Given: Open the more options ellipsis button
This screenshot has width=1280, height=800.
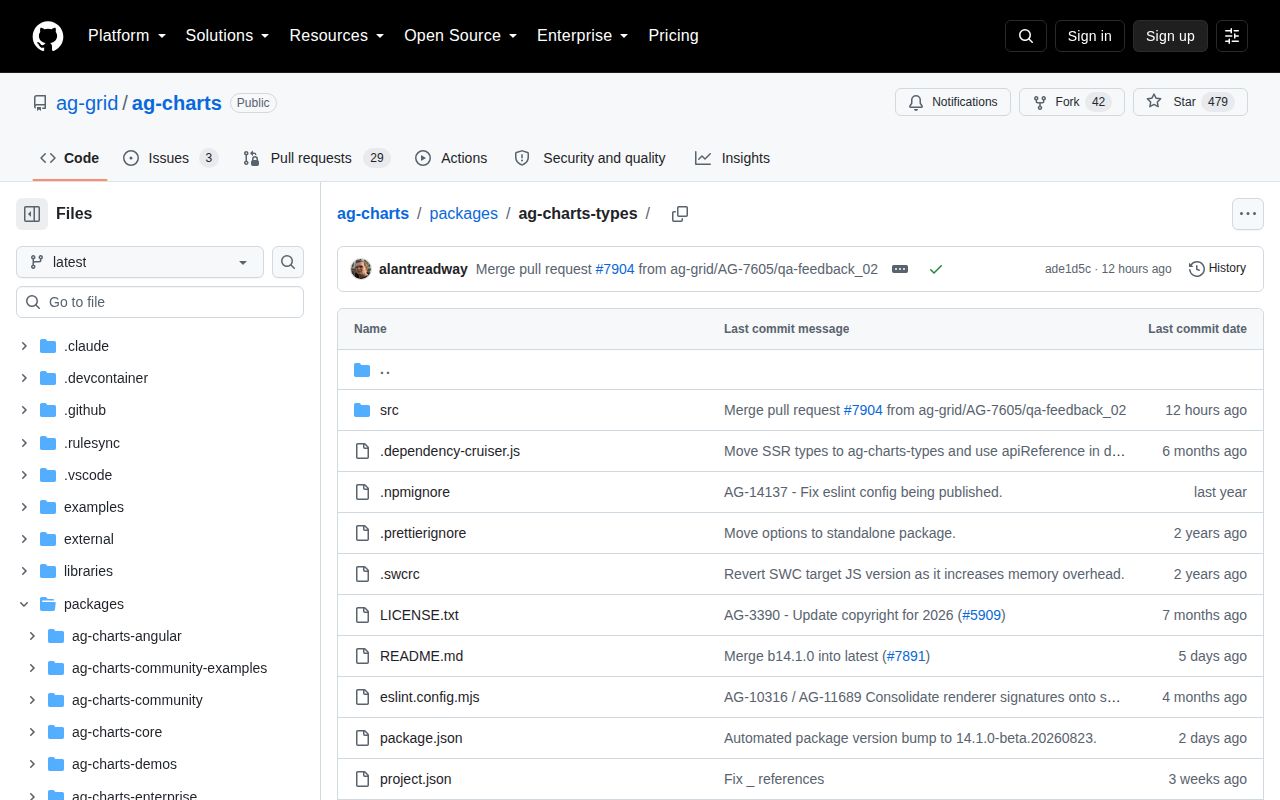Looking at the screenshot, I should click(x=1247, y=213).
